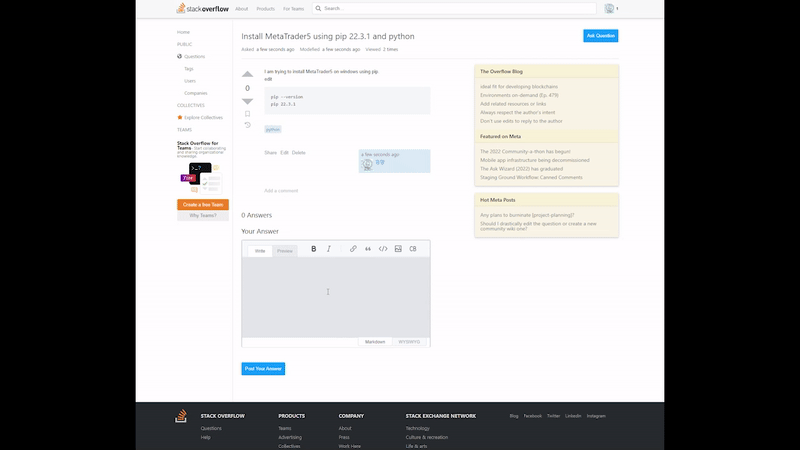Click the Explore Collectives star icon
Screen dimensions: 800x450
(x=180, y=117)
